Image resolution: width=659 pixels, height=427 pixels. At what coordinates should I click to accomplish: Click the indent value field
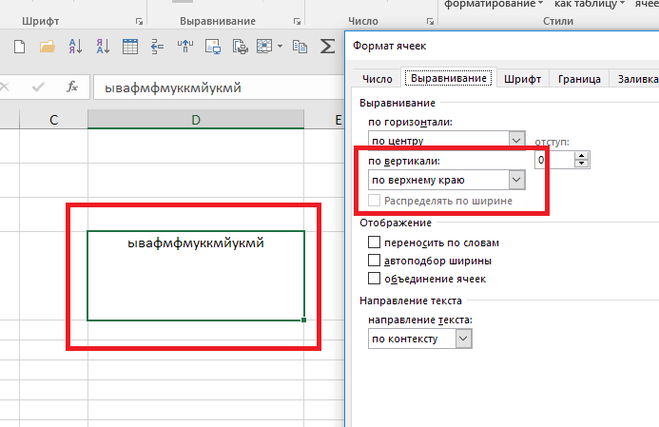(x=554, y=160)
